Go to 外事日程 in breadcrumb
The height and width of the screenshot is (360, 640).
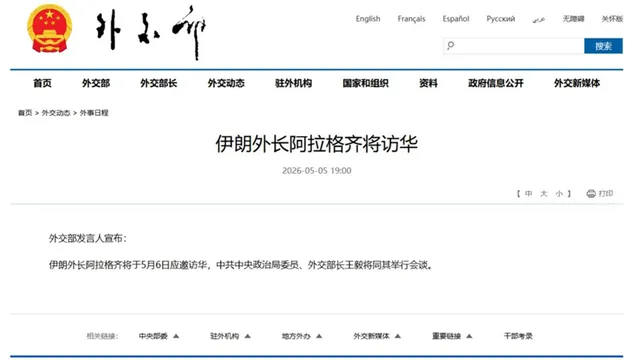click(94, 113)
